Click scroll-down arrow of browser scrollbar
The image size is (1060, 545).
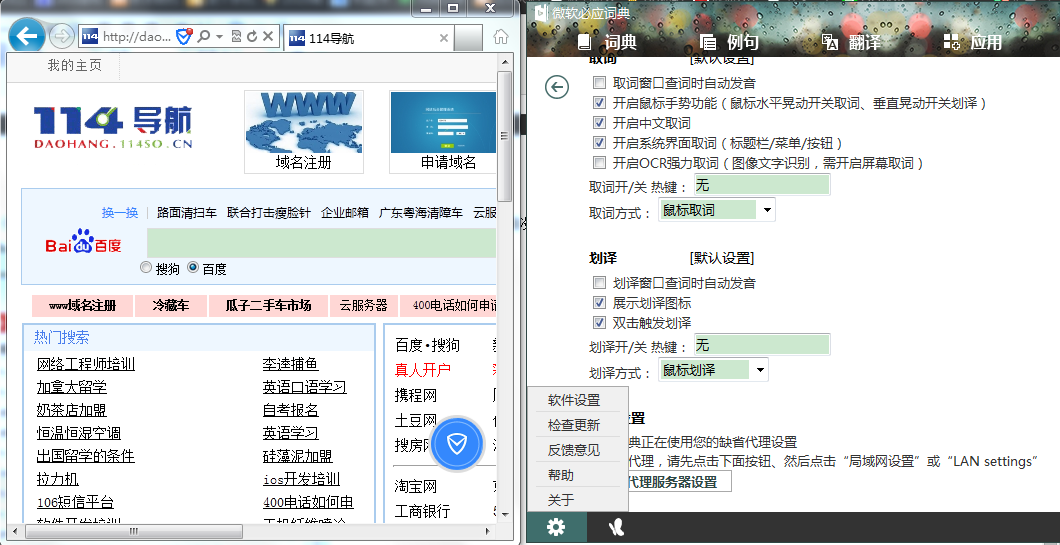(504, 515)
